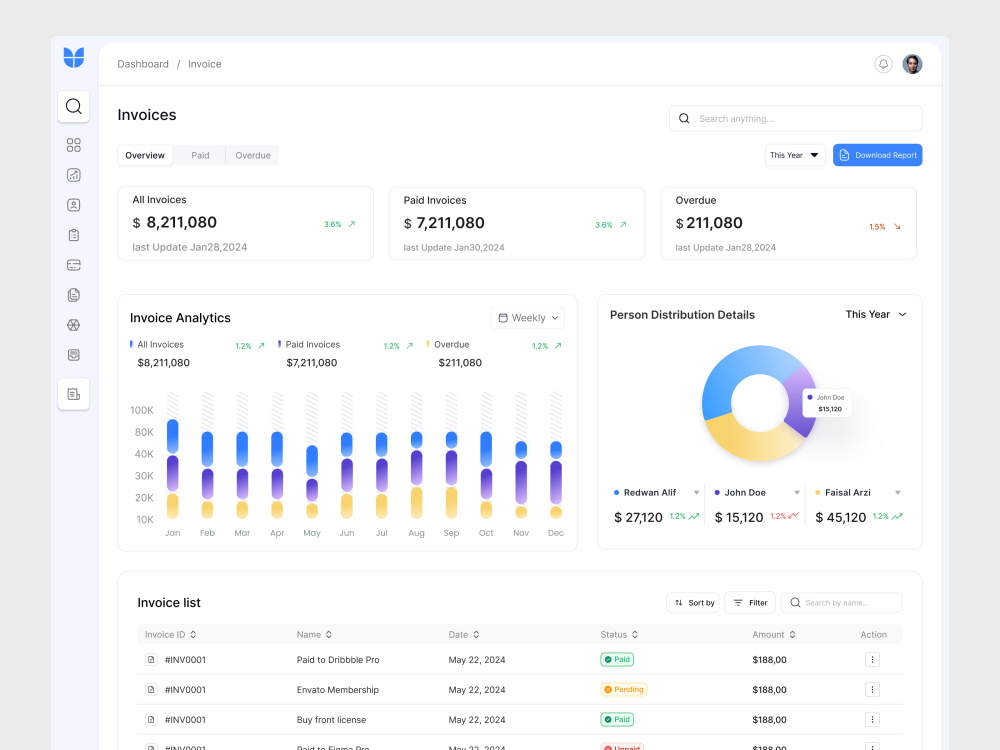Click the All Invoices $ 8,211,080 card value
Screen dimensions: 1000x750
pos(175,223)
